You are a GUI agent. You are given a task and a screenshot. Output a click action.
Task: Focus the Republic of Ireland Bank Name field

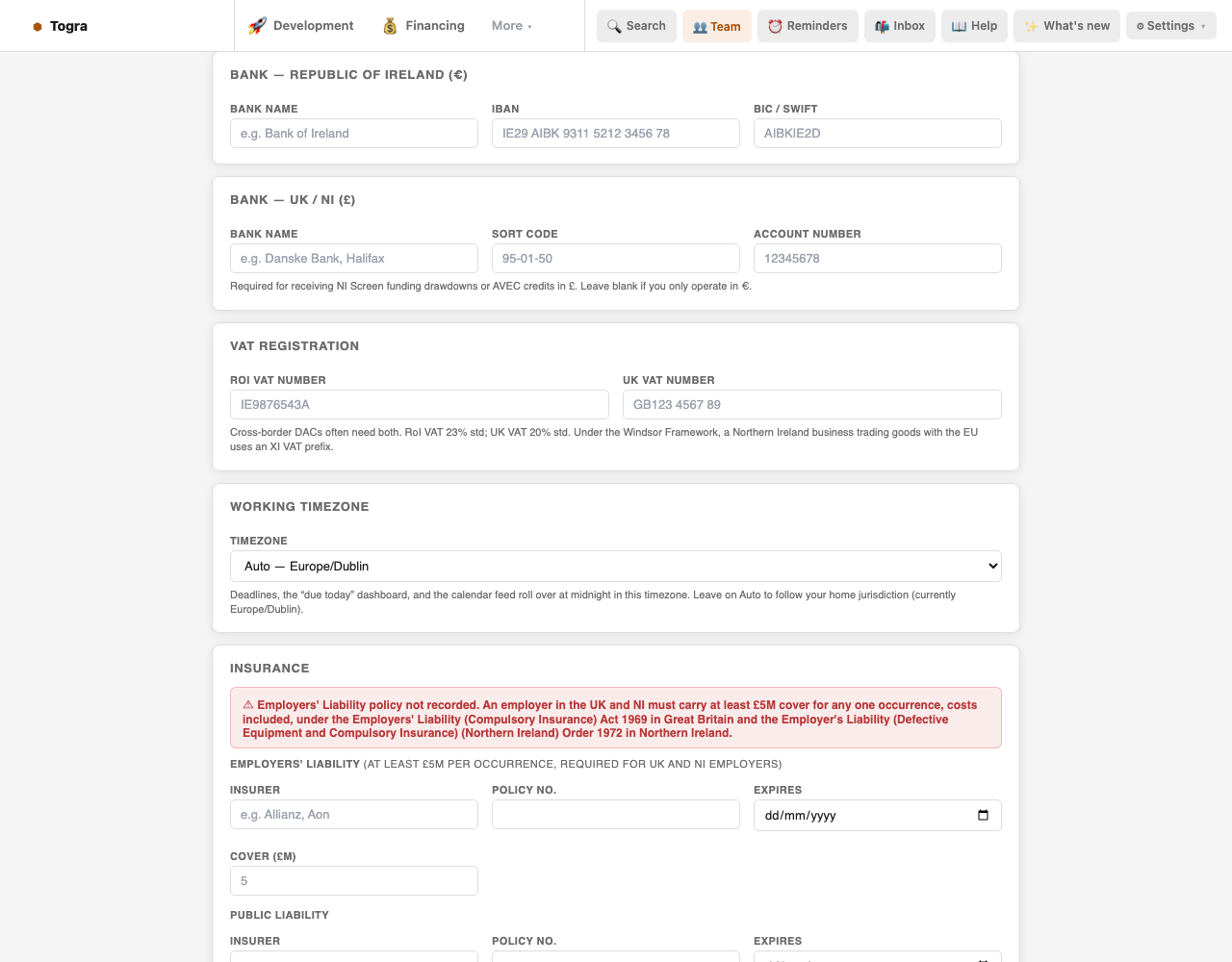[x=354, y=134]
